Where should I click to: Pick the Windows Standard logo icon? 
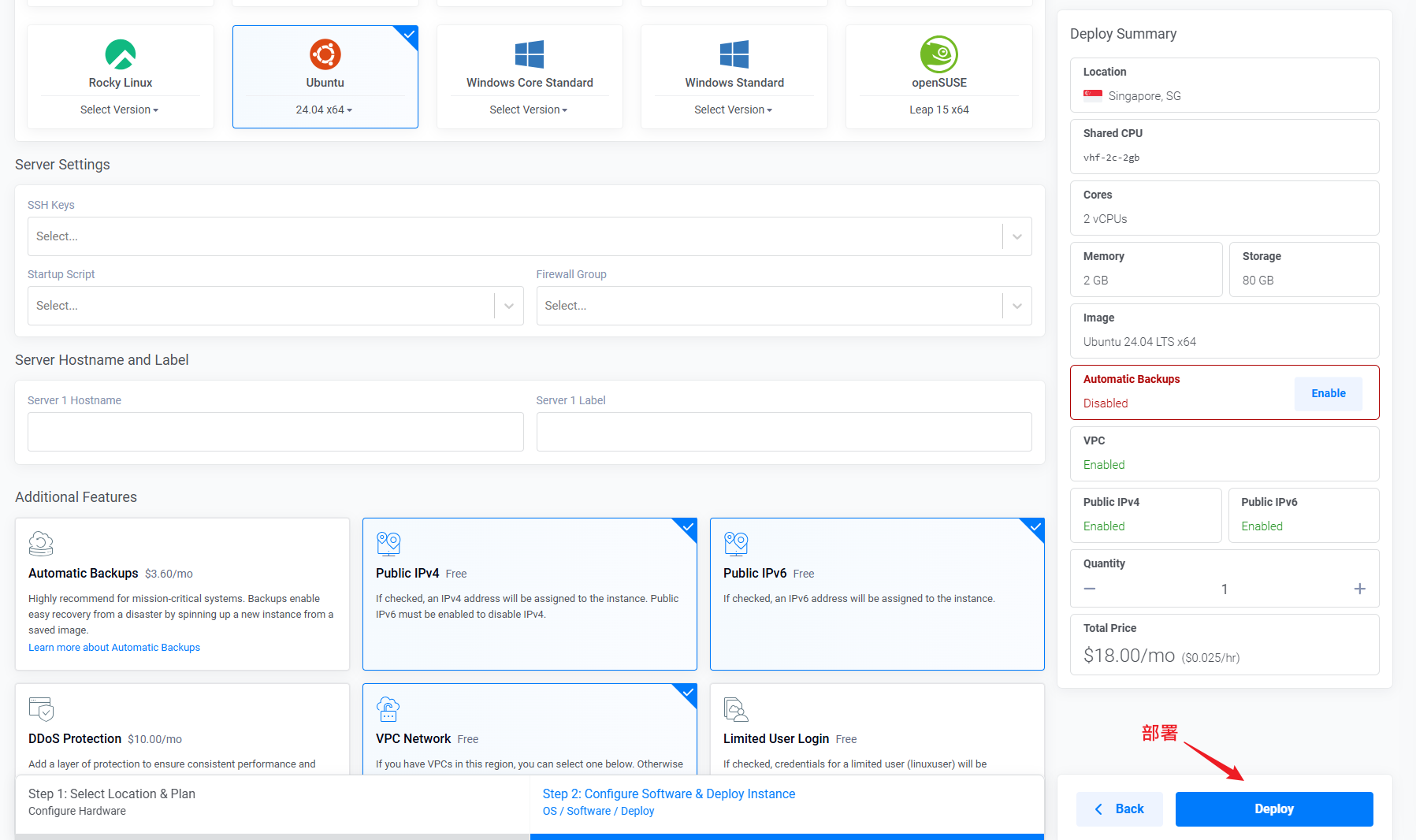click(734, 54)
